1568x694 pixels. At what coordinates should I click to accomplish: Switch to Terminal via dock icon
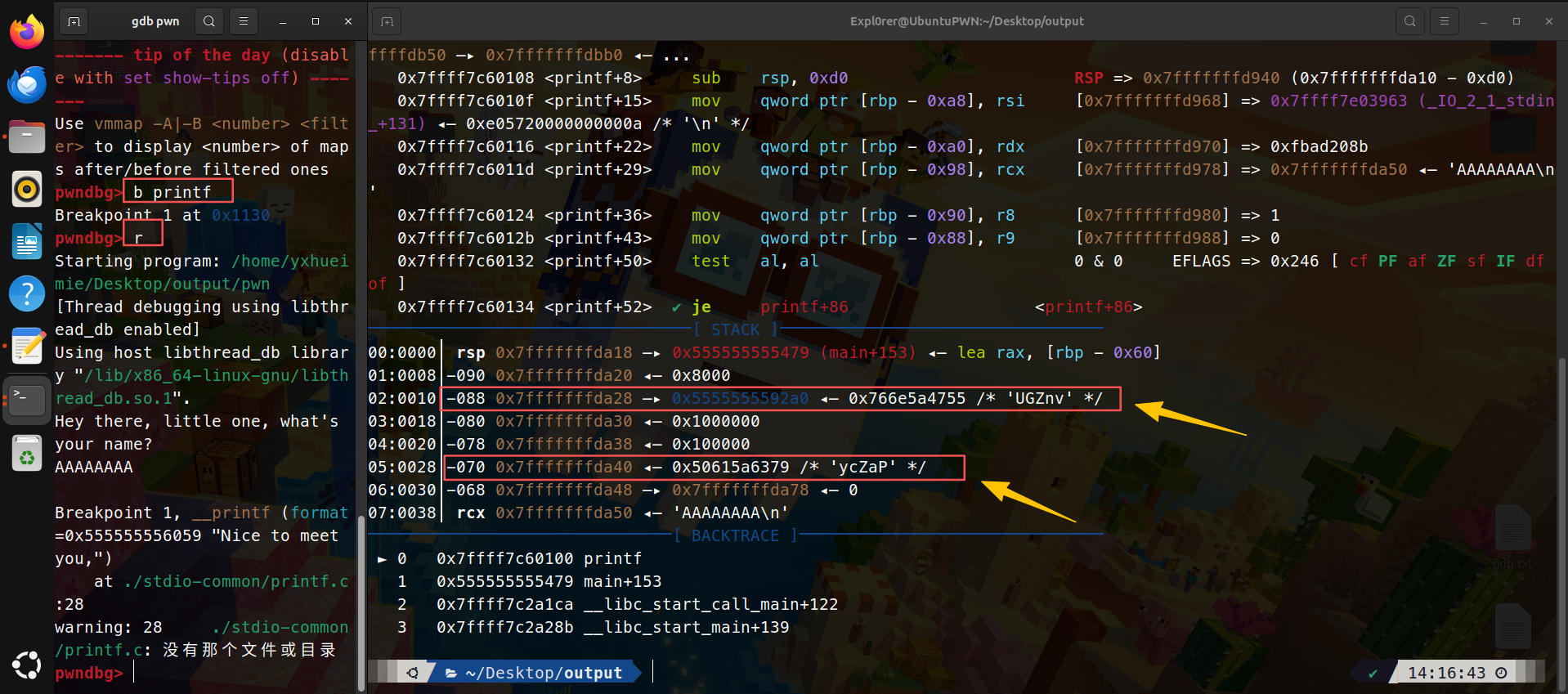(x=27, y=400)
